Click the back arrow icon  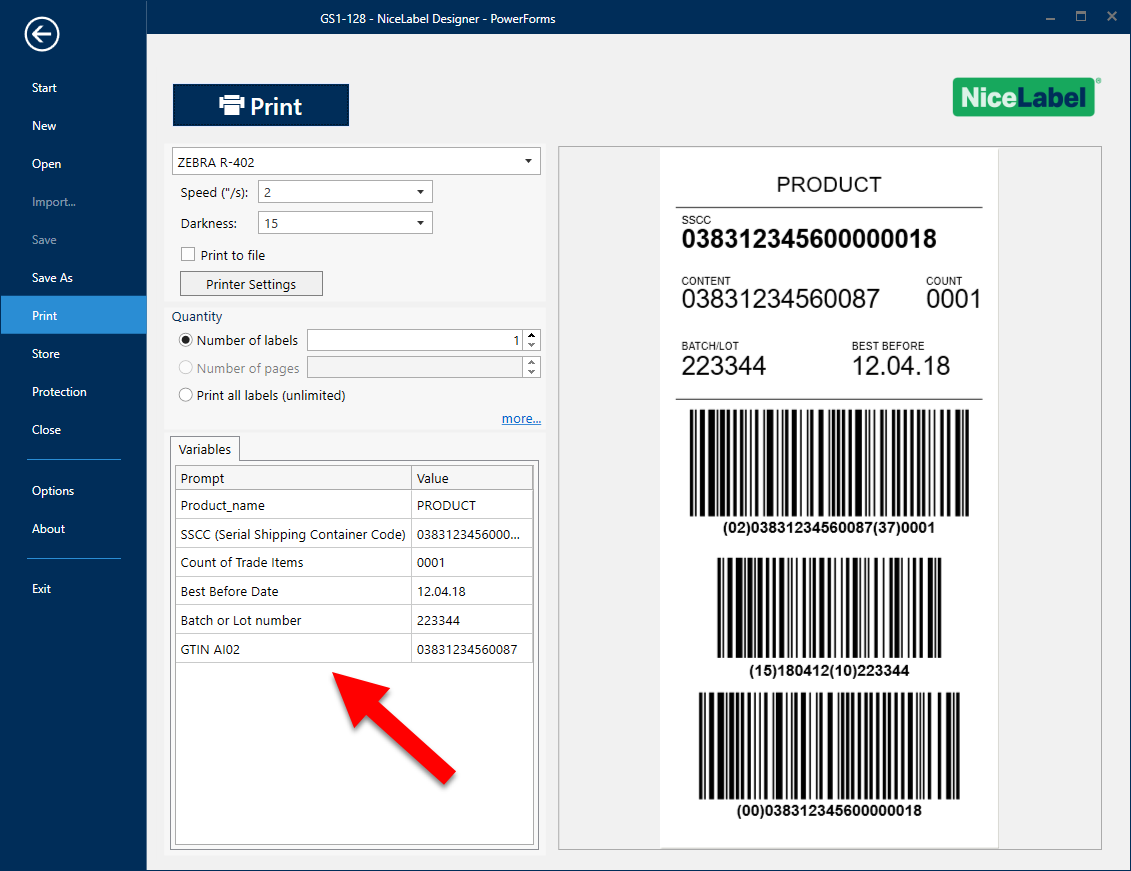43,35
